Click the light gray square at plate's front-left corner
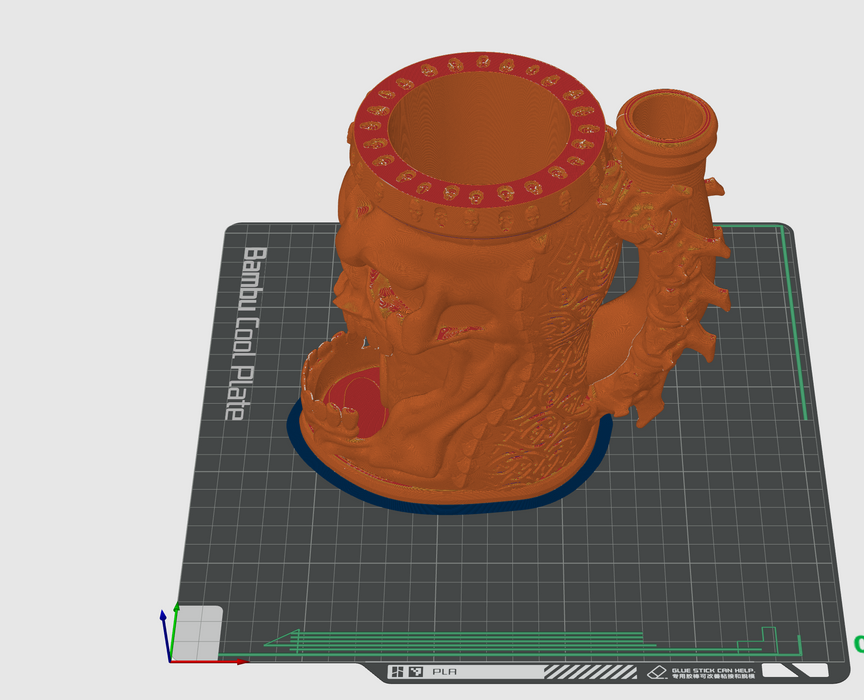864x700 pixels. 199,630
